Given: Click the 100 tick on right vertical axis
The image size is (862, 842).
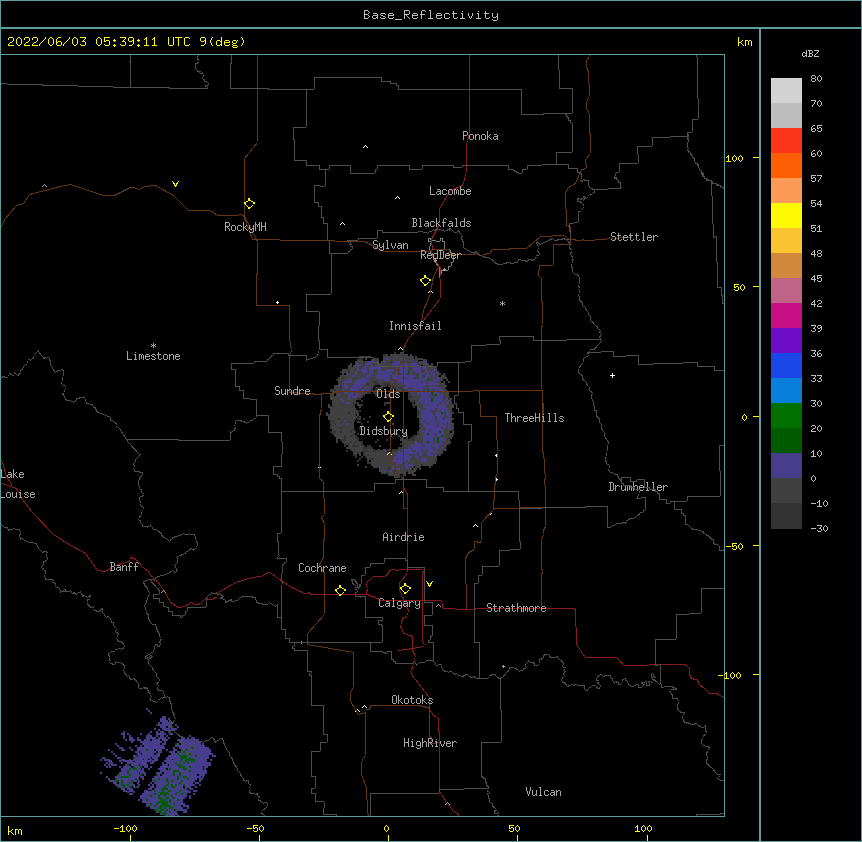Looking at the screenshot, I should point(734,158).
